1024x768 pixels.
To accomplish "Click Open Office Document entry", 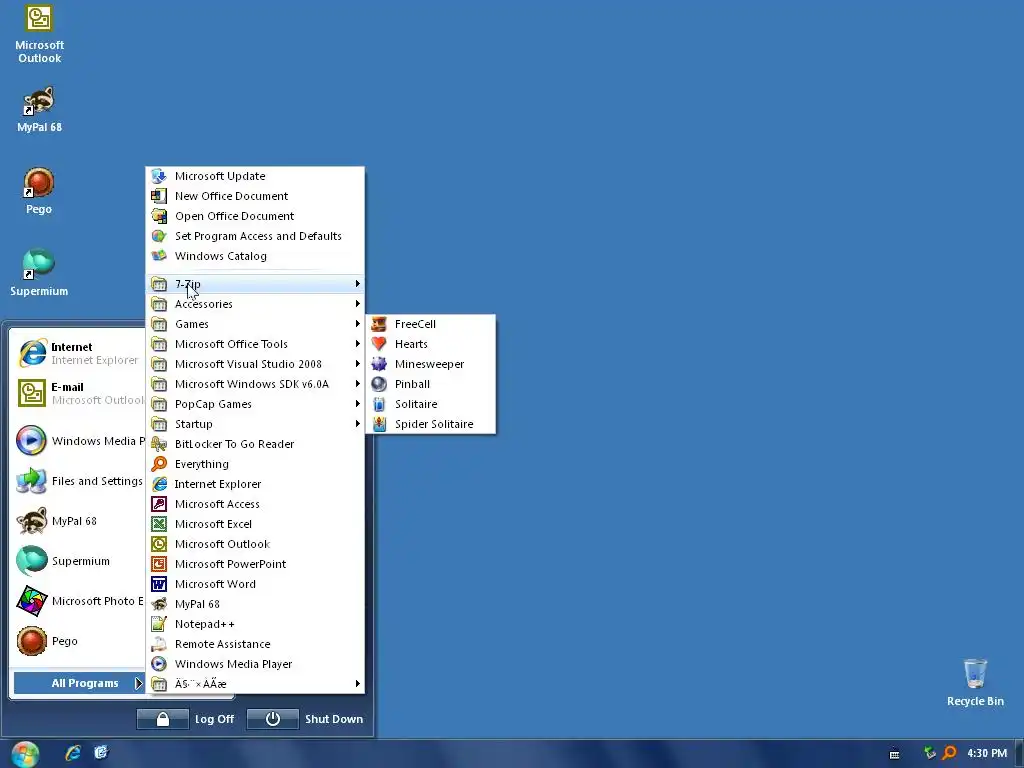I will pyautogui.click(x=255, y=216).
